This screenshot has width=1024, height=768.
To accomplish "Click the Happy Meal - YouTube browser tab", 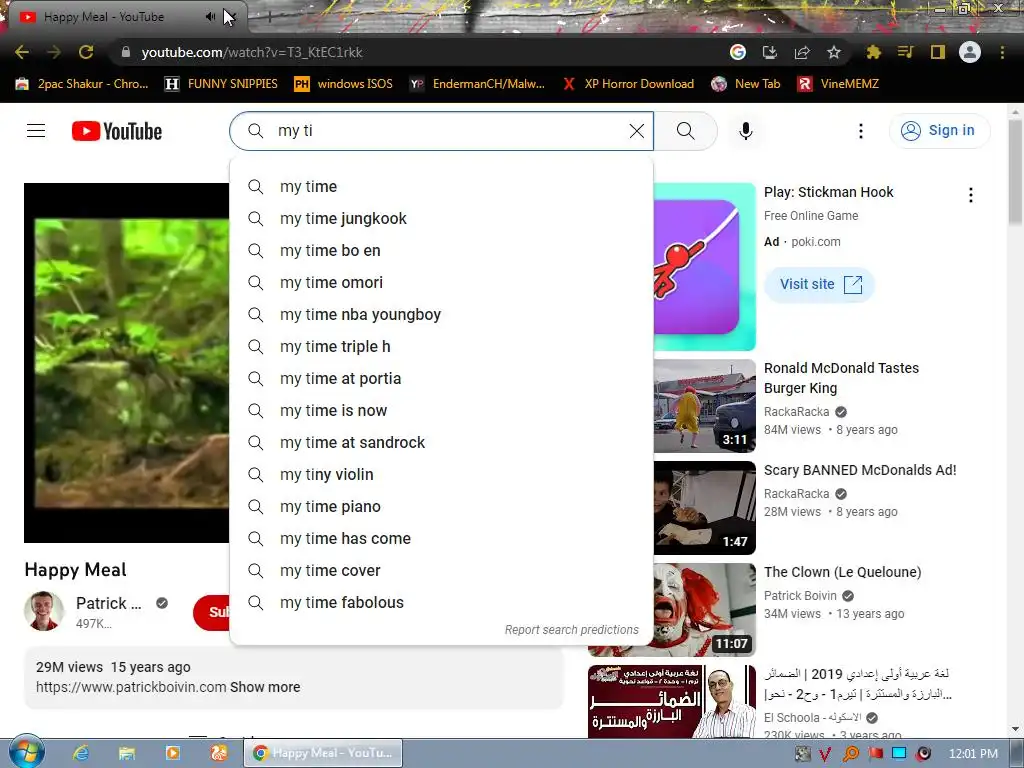I will pyautogui.click(x=124, y=17).
